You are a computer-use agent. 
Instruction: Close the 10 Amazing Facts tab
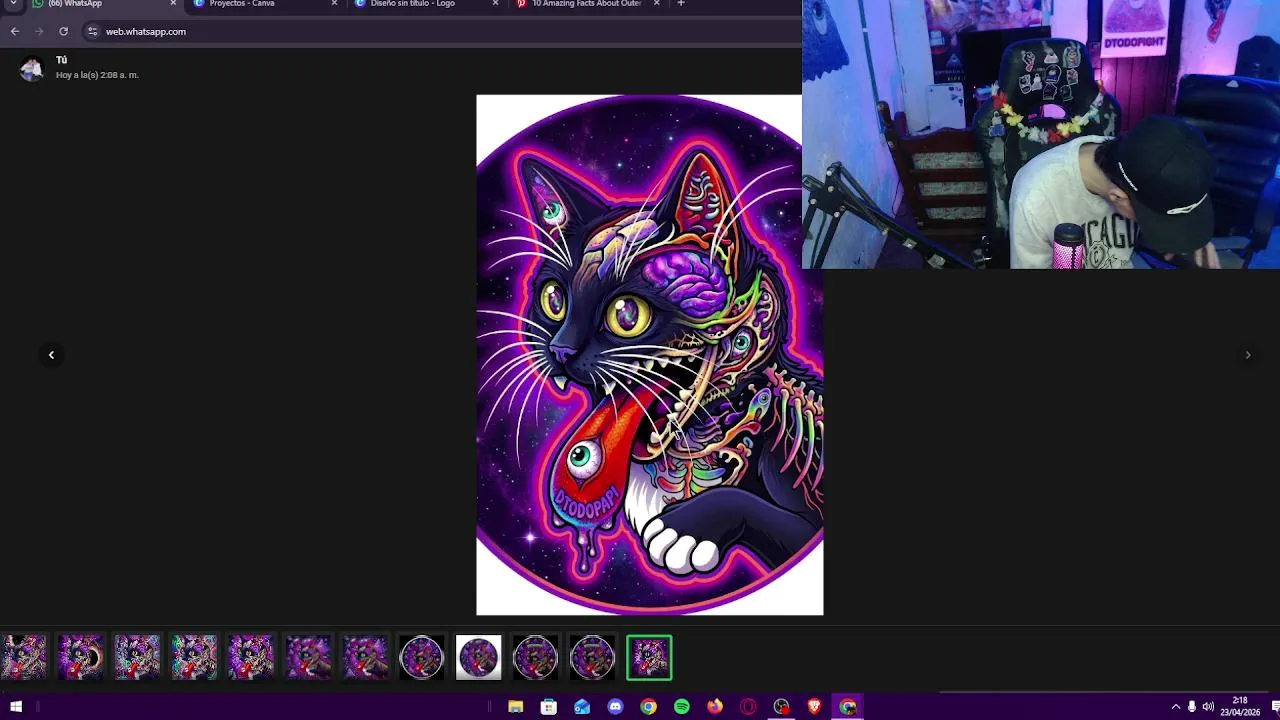coord(656,4)
